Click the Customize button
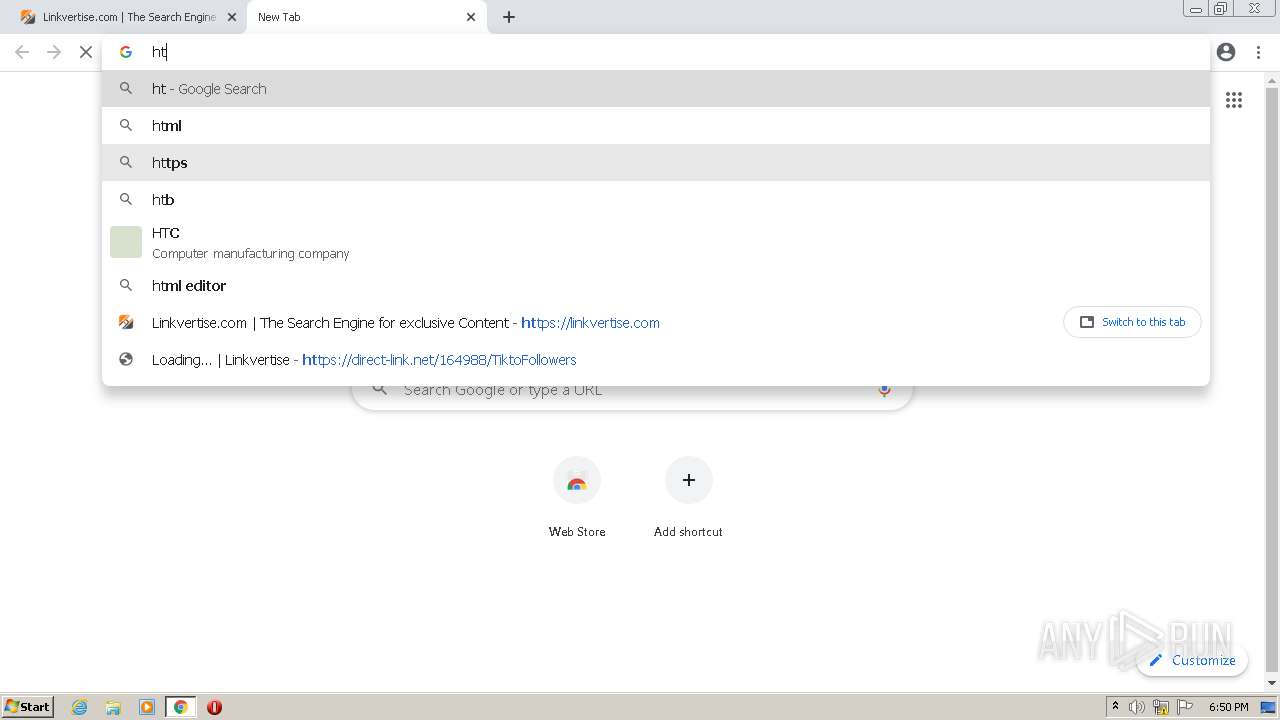Viewport: 1280px width, 720px height. coord(1193,660)
